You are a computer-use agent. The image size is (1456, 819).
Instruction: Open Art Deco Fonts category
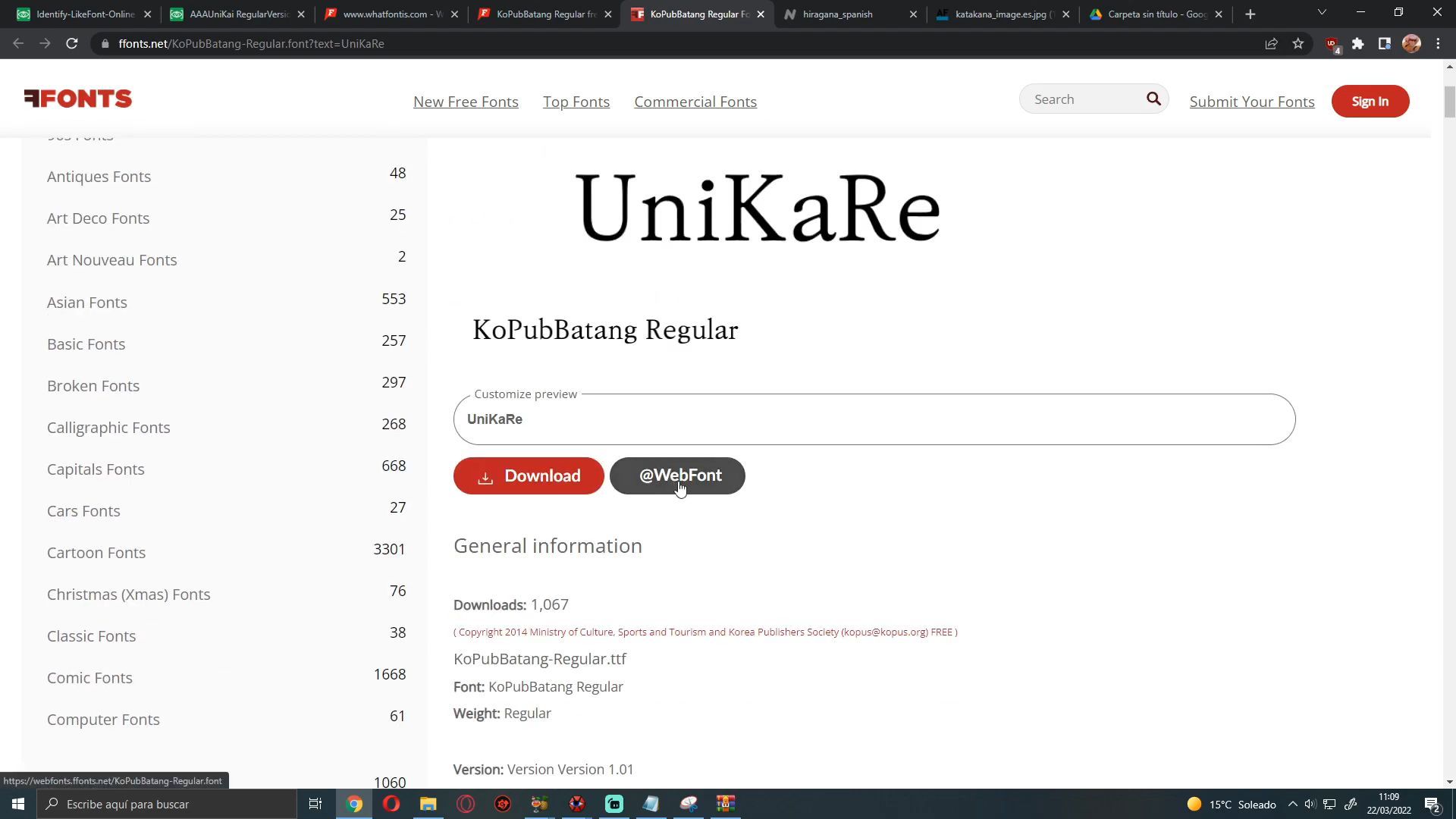coord(98,218)
